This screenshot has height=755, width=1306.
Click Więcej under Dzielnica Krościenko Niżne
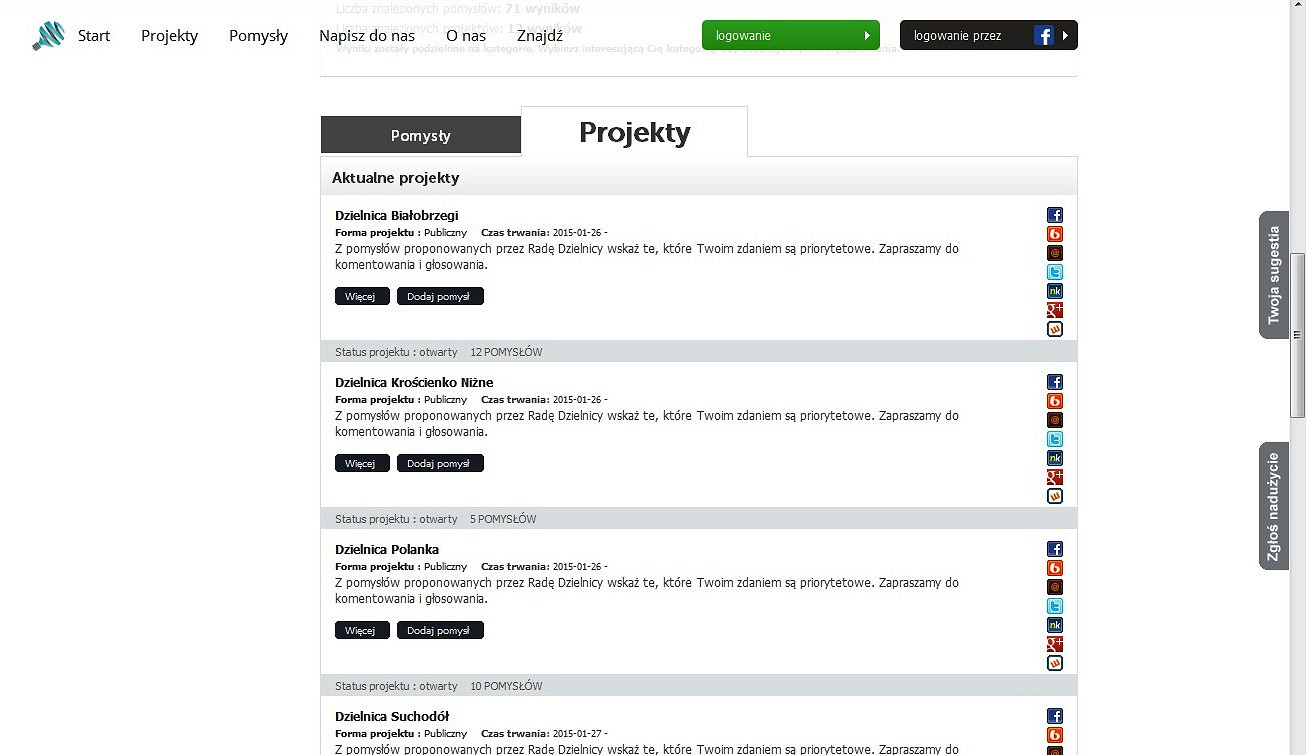point(362,463)
